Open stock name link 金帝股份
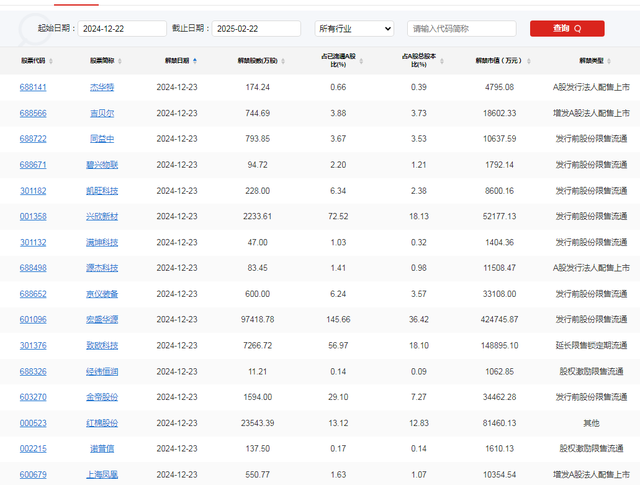Viewport: 640px width, 485px height. tap(102, 397)
